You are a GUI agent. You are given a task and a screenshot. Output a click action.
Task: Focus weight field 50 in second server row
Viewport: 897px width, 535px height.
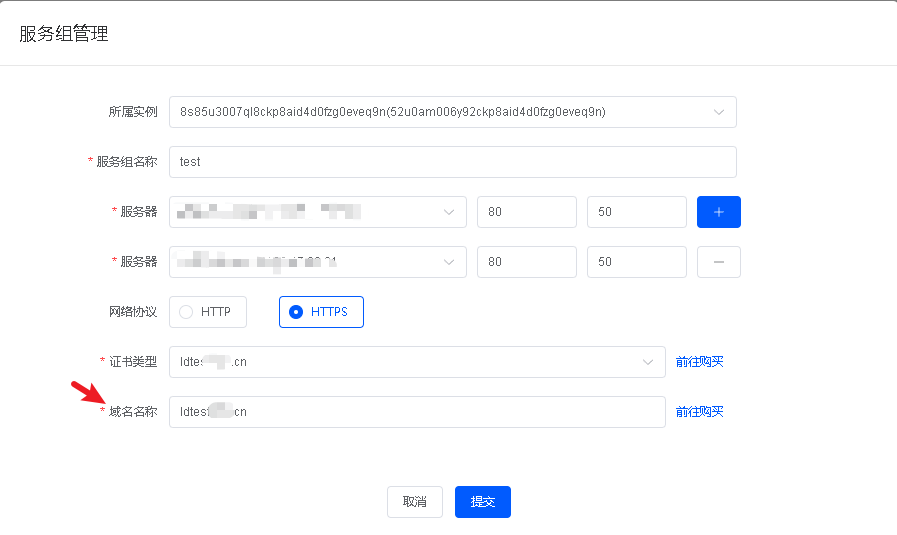pos(636,262)
